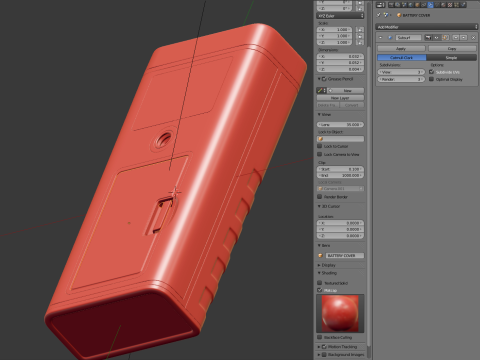Image resolution: width=480 pixels, height=360 pixels.
Task: Switch subdivision type to Simple
Action: (x=451, y=58)
